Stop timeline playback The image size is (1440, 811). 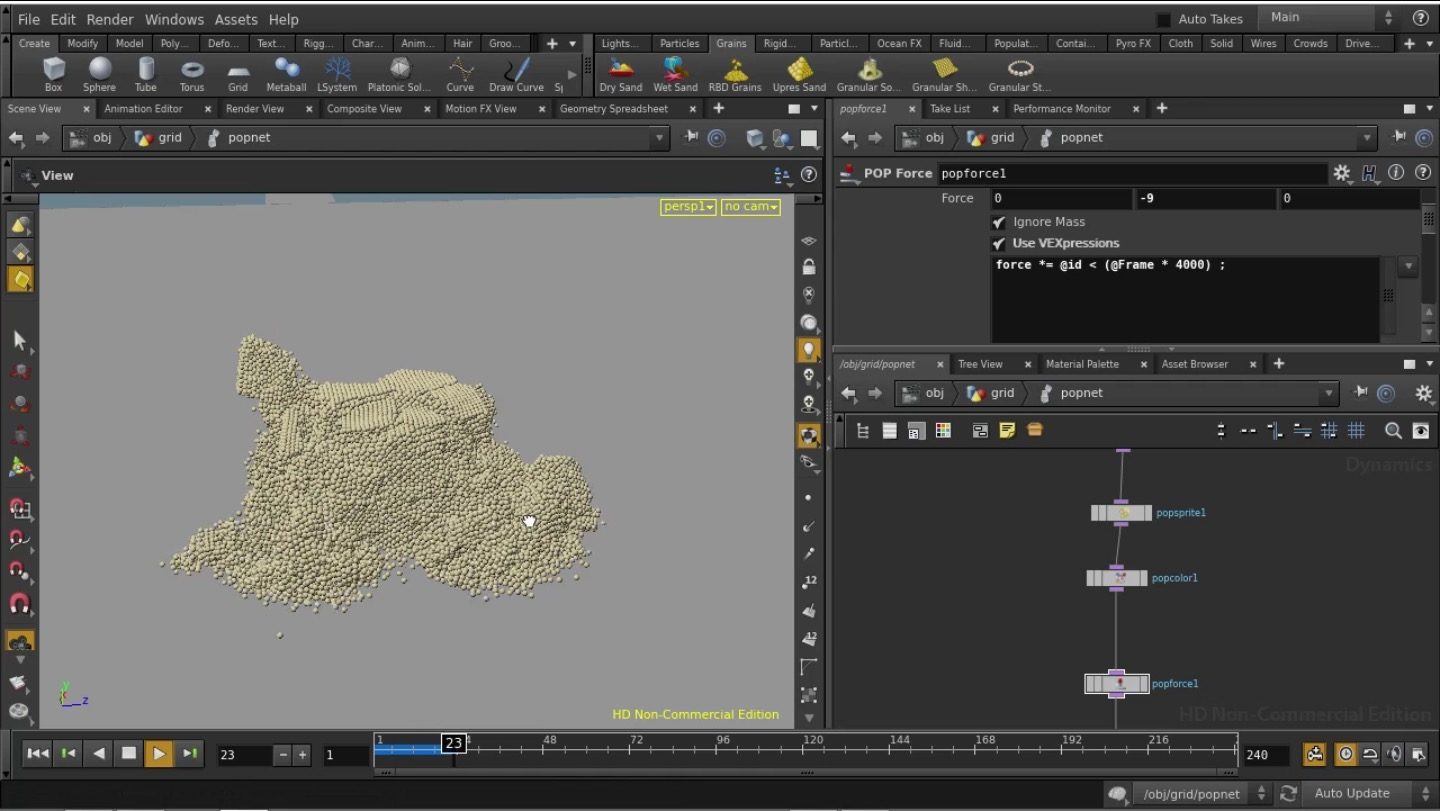pos(129,754)
